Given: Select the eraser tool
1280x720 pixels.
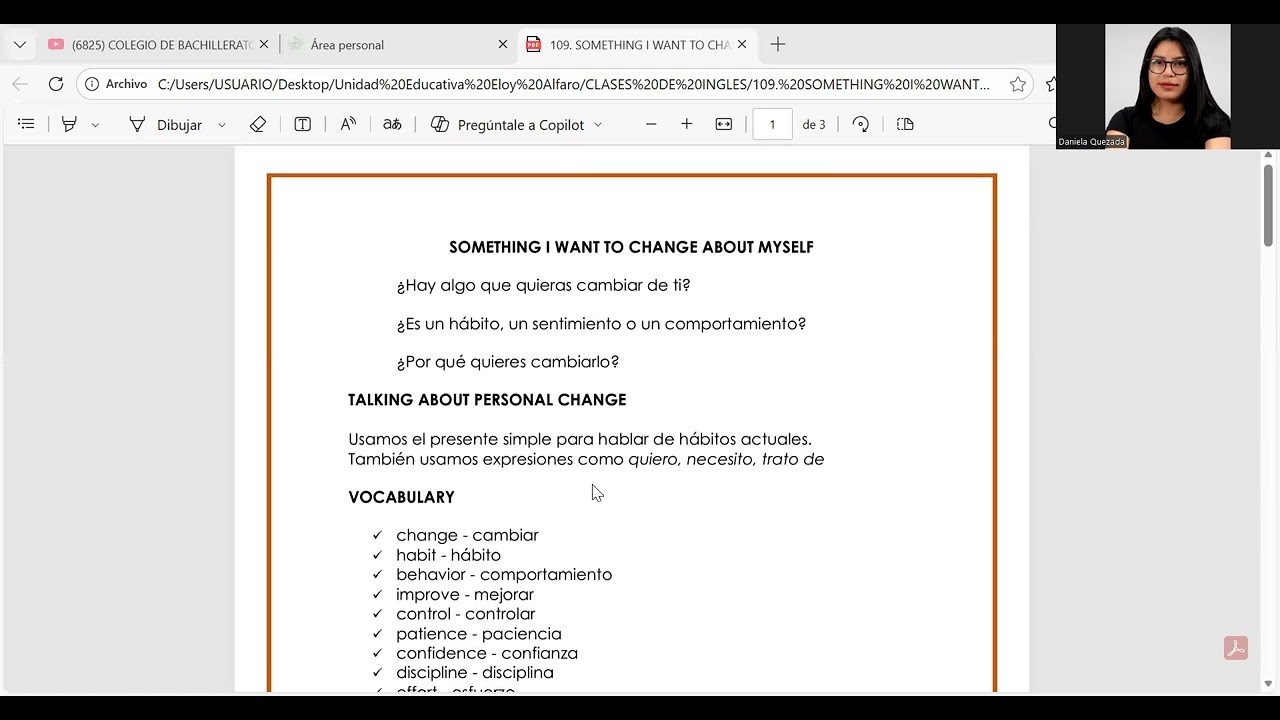Looking at the screenshot, I should coord(258,124).
